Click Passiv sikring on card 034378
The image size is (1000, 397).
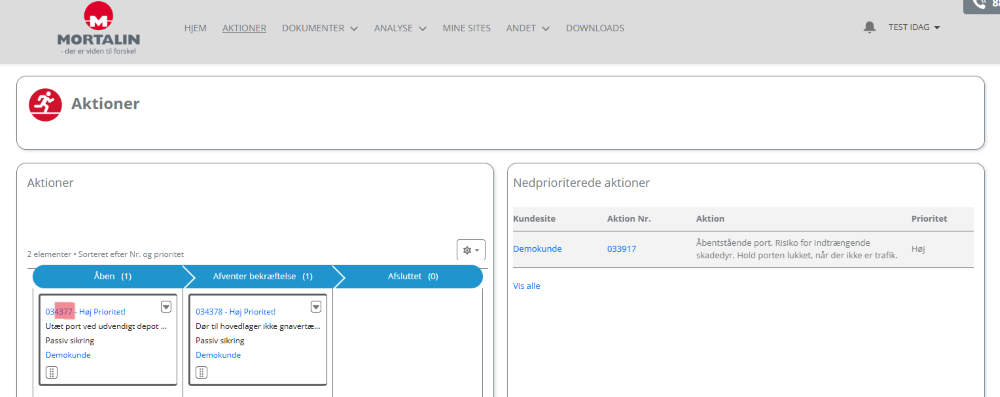[x=219, y=340]
